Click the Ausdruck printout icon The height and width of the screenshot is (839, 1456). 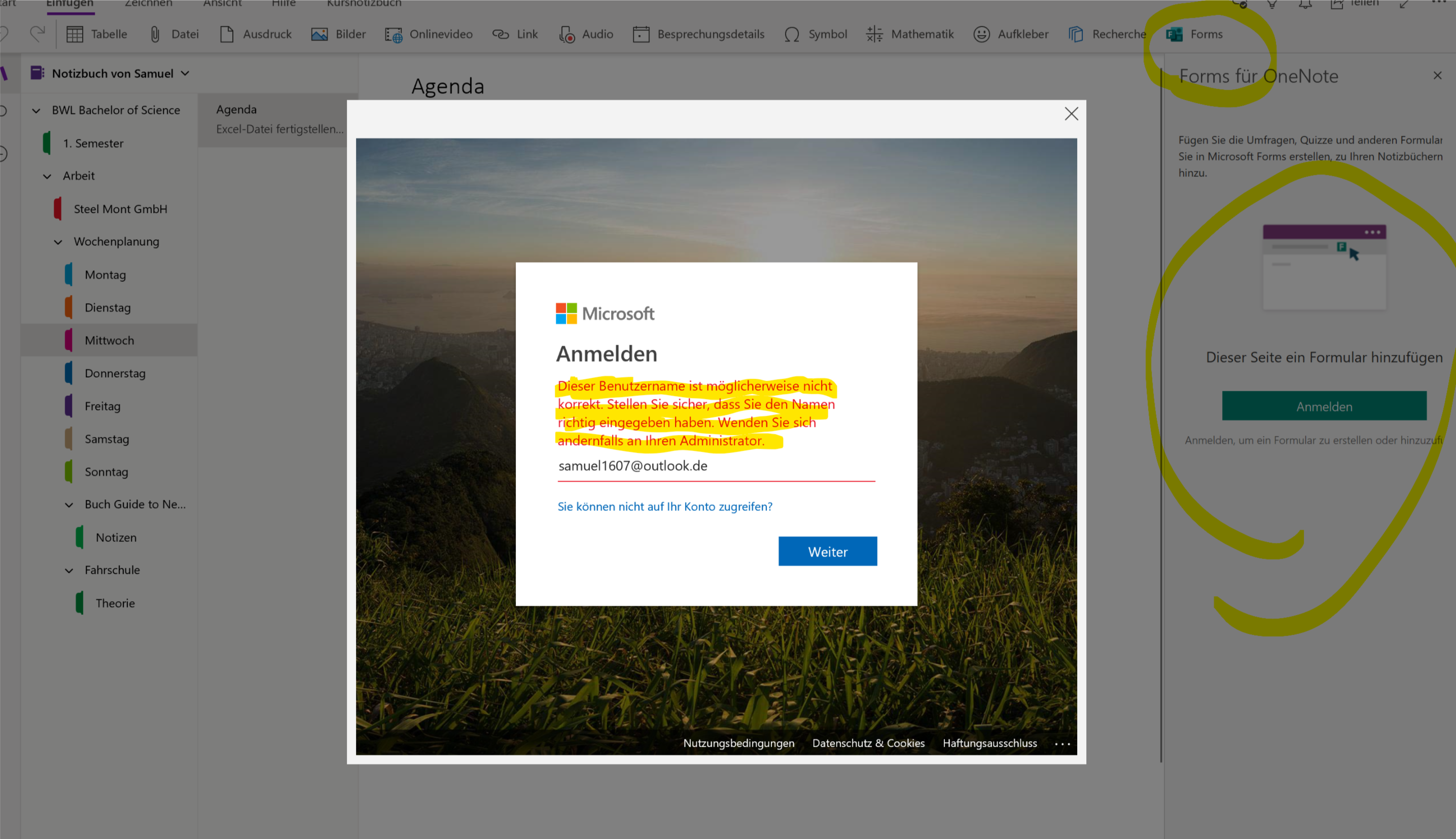click(x=256, y=34)
